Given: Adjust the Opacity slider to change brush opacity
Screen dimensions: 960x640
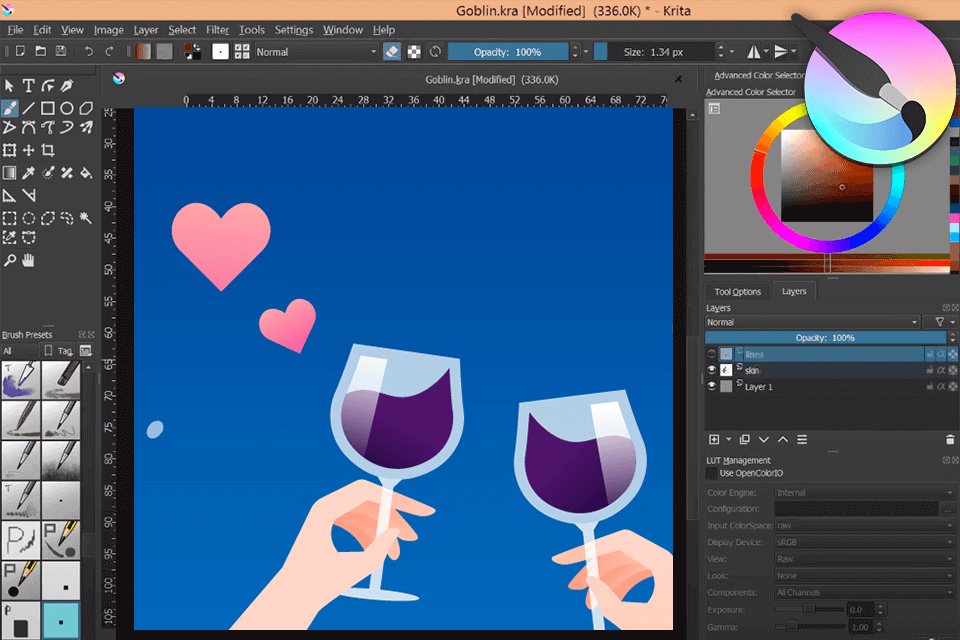Looking at the screenshot, I should click(510, 51).
